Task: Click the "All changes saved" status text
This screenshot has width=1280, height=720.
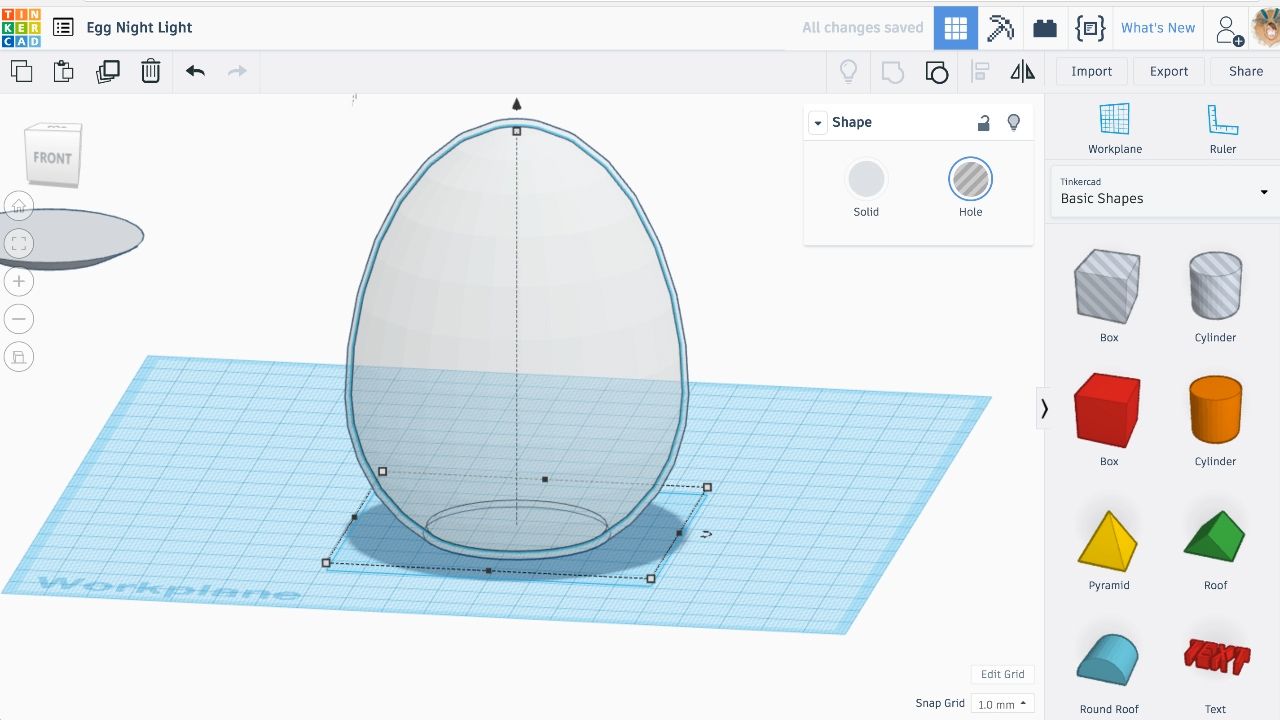Action: [x=862, y=28]
